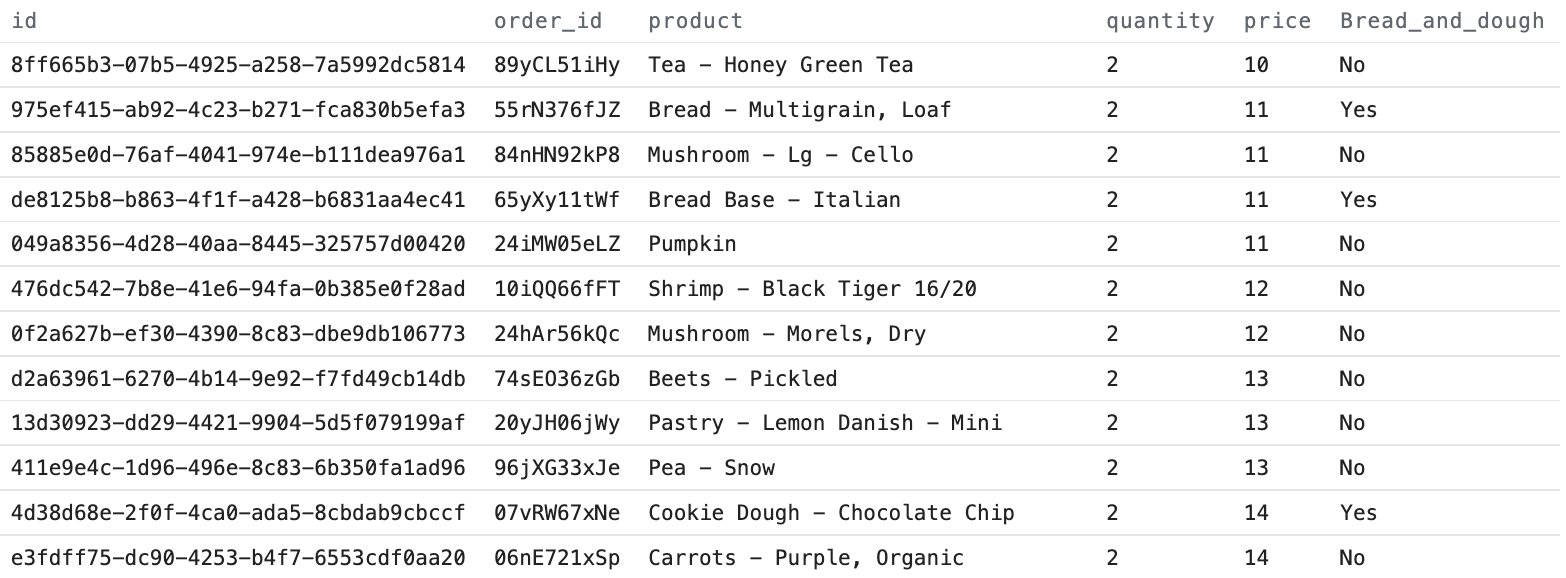Image resolution: width=1566 pixels, height=578 pixels.
Task: Click the Shrimp - Black Tiger 16/20 cell
Action: coord(812,289)
